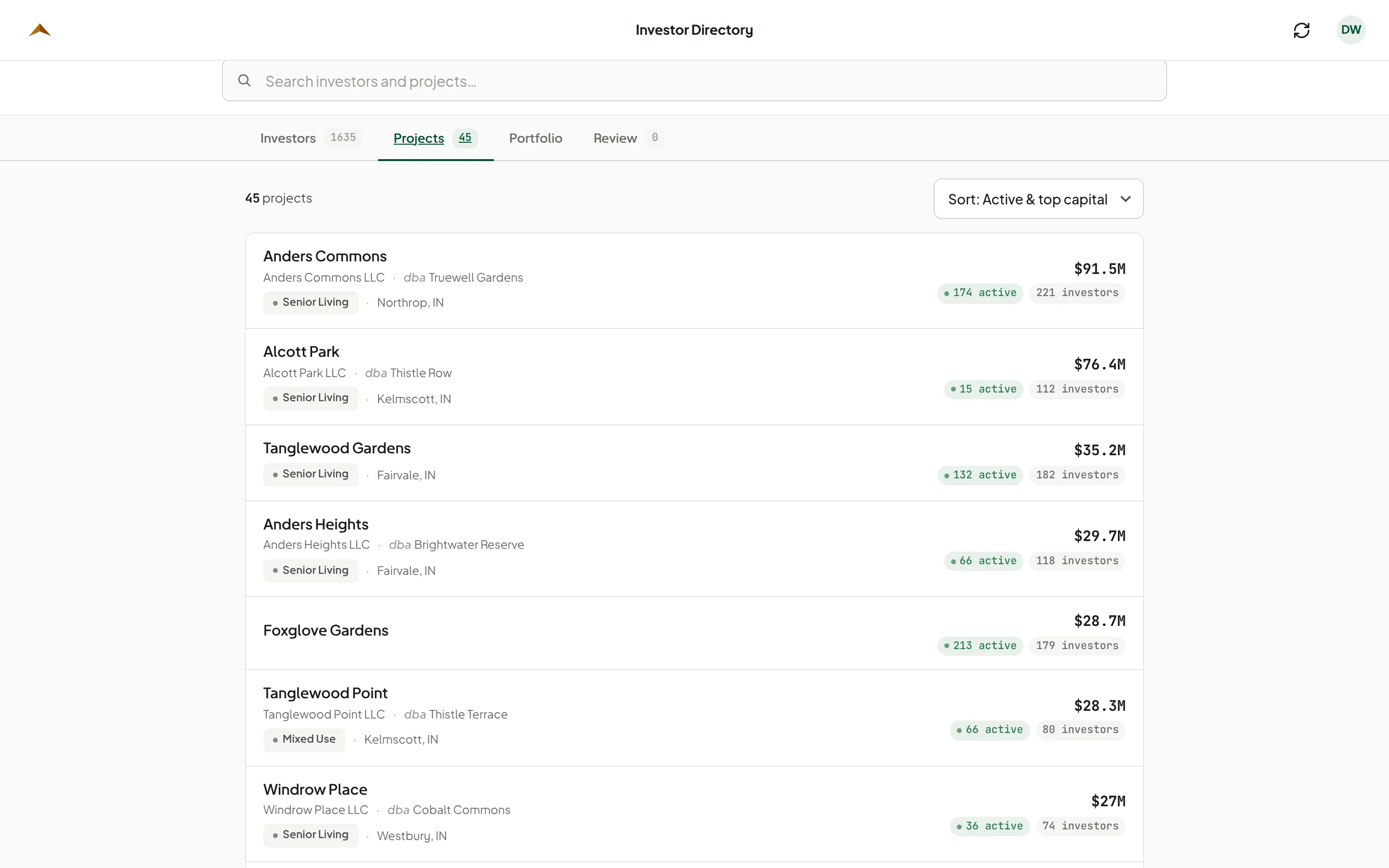Image resolution: width=1389 pixels, height=868 pixels.
Task: Click the $91.5M capital amount
Action: (1099, 269)
